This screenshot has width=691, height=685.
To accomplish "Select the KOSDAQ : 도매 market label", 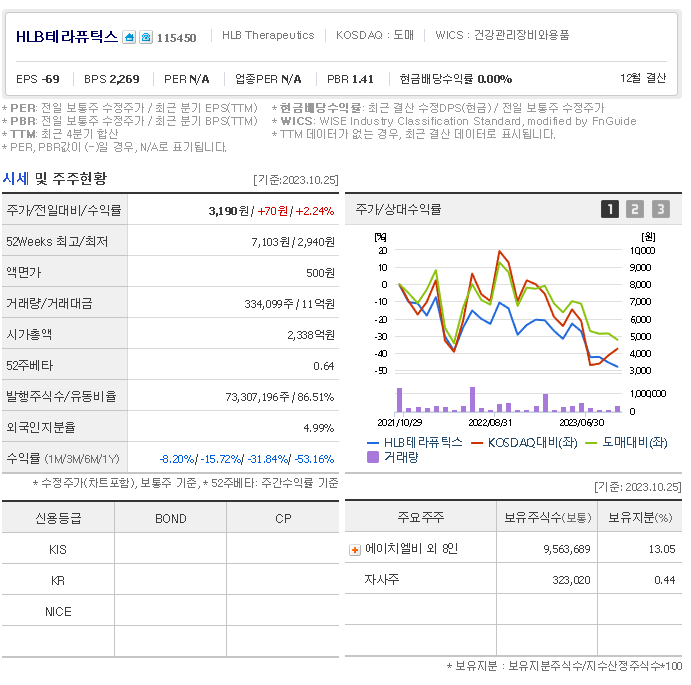I will coord(375,35).
